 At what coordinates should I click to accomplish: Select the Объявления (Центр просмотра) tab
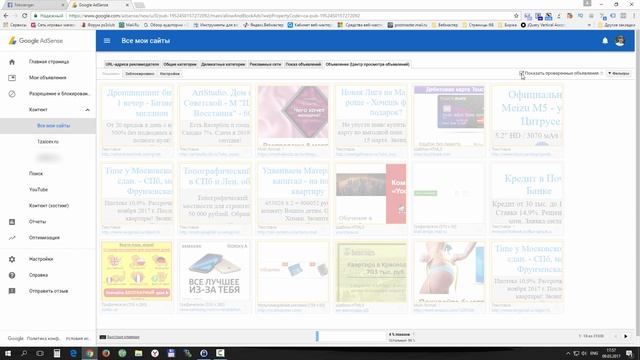pos(367,64)
